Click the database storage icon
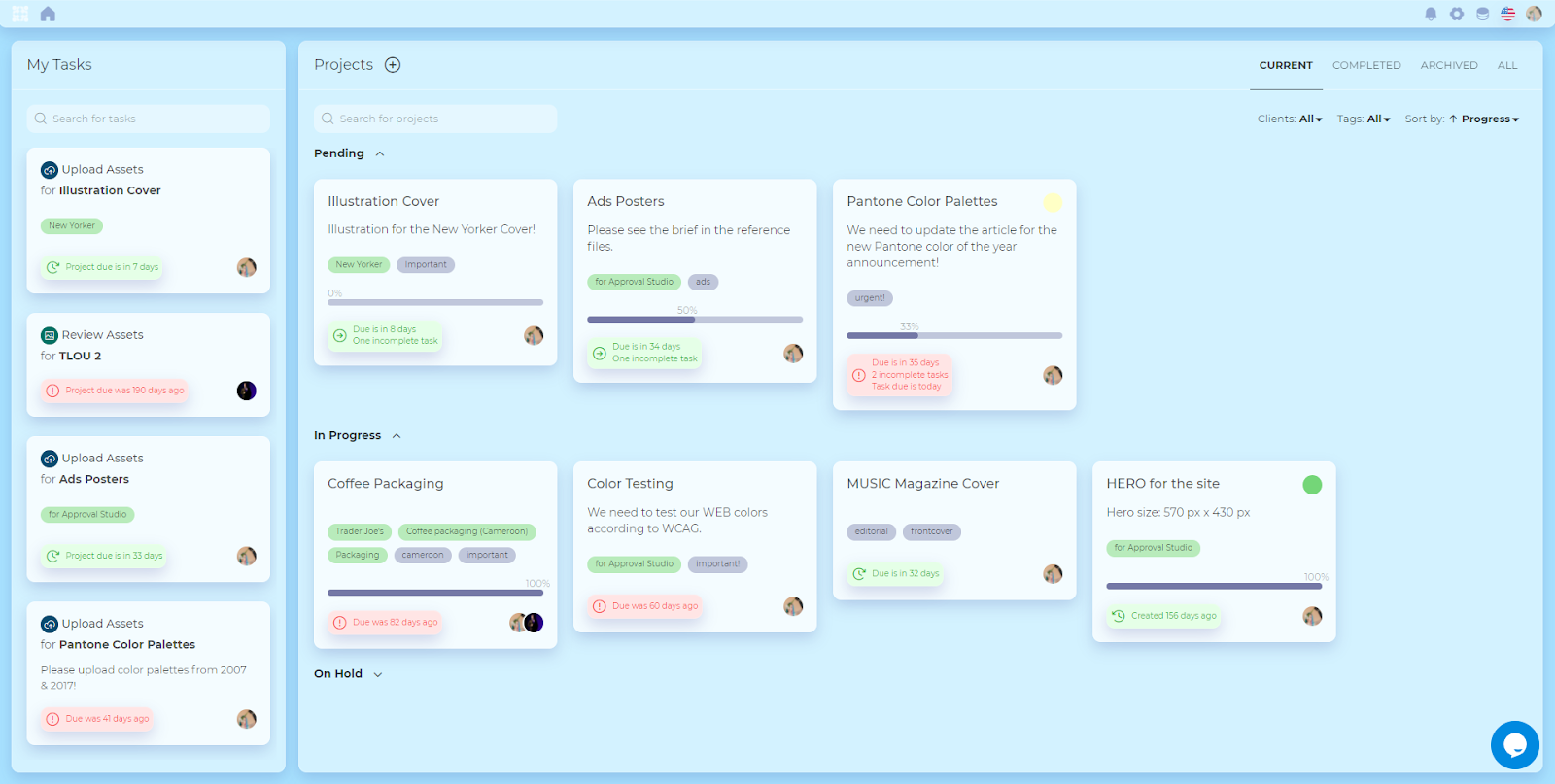 1482,14
